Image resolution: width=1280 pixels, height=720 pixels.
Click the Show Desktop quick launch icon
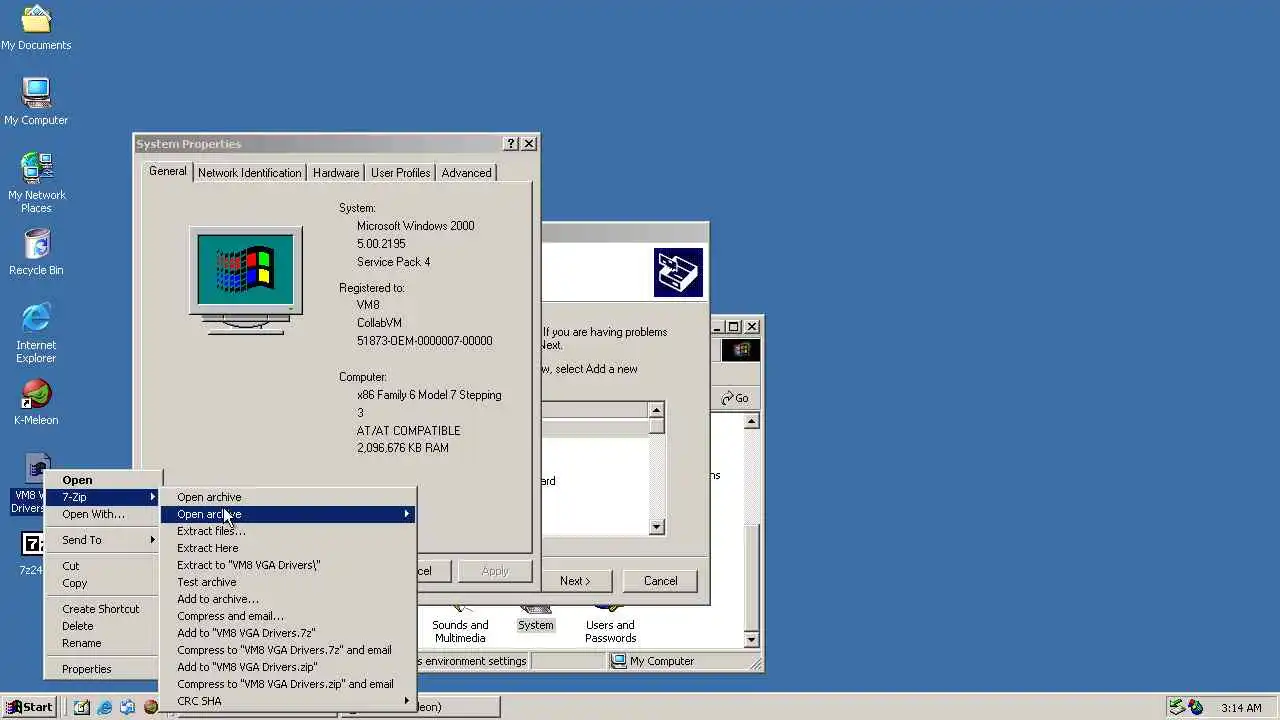tap(82, 707)
